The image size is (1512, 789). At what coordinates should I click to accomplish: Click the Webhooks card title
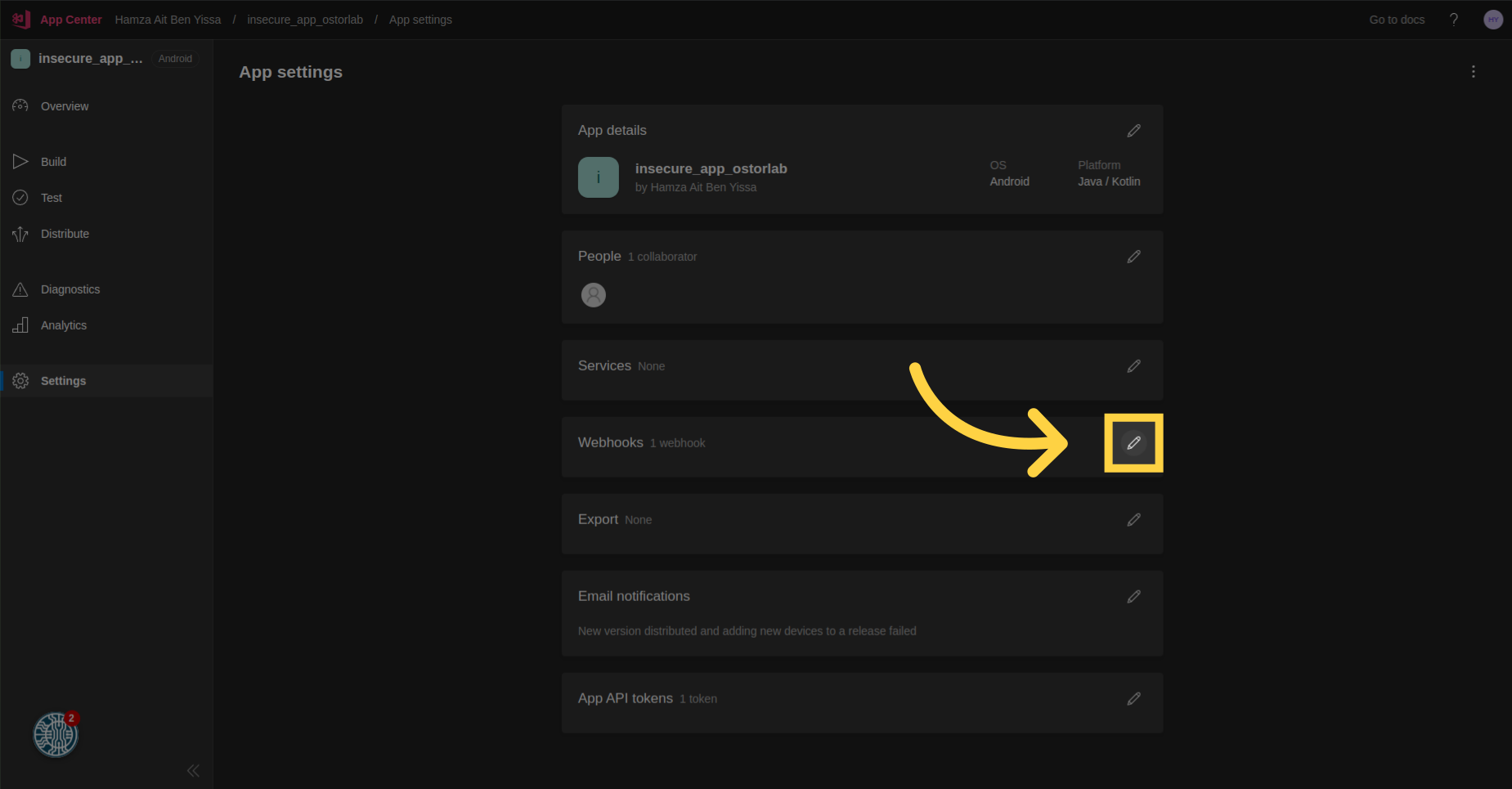(611, 442)
